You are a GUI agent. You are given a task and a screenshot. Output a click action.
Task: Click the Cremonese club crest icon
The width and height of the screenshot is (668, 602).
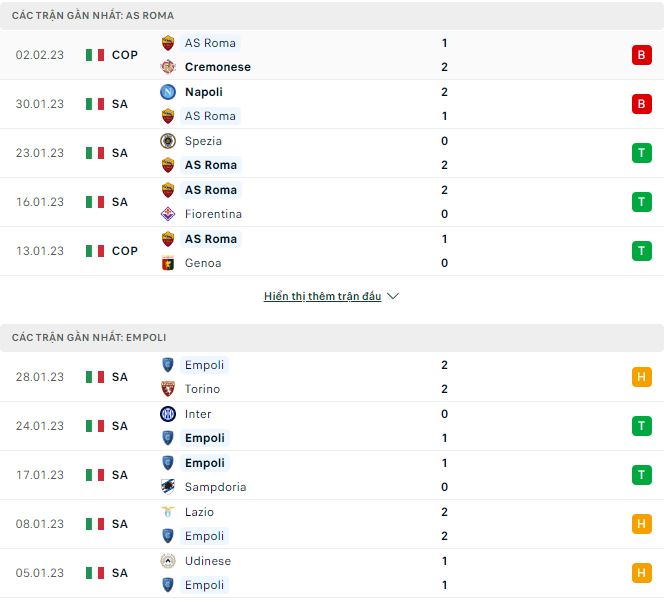(168, 67)
